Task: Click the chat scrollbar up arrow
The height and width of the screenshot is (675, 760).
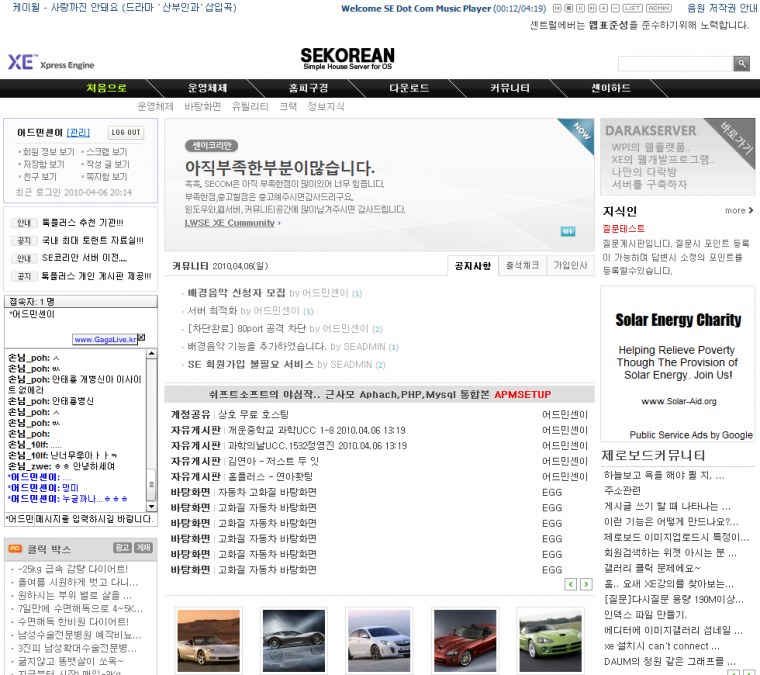Action: [x=152, y=354]
